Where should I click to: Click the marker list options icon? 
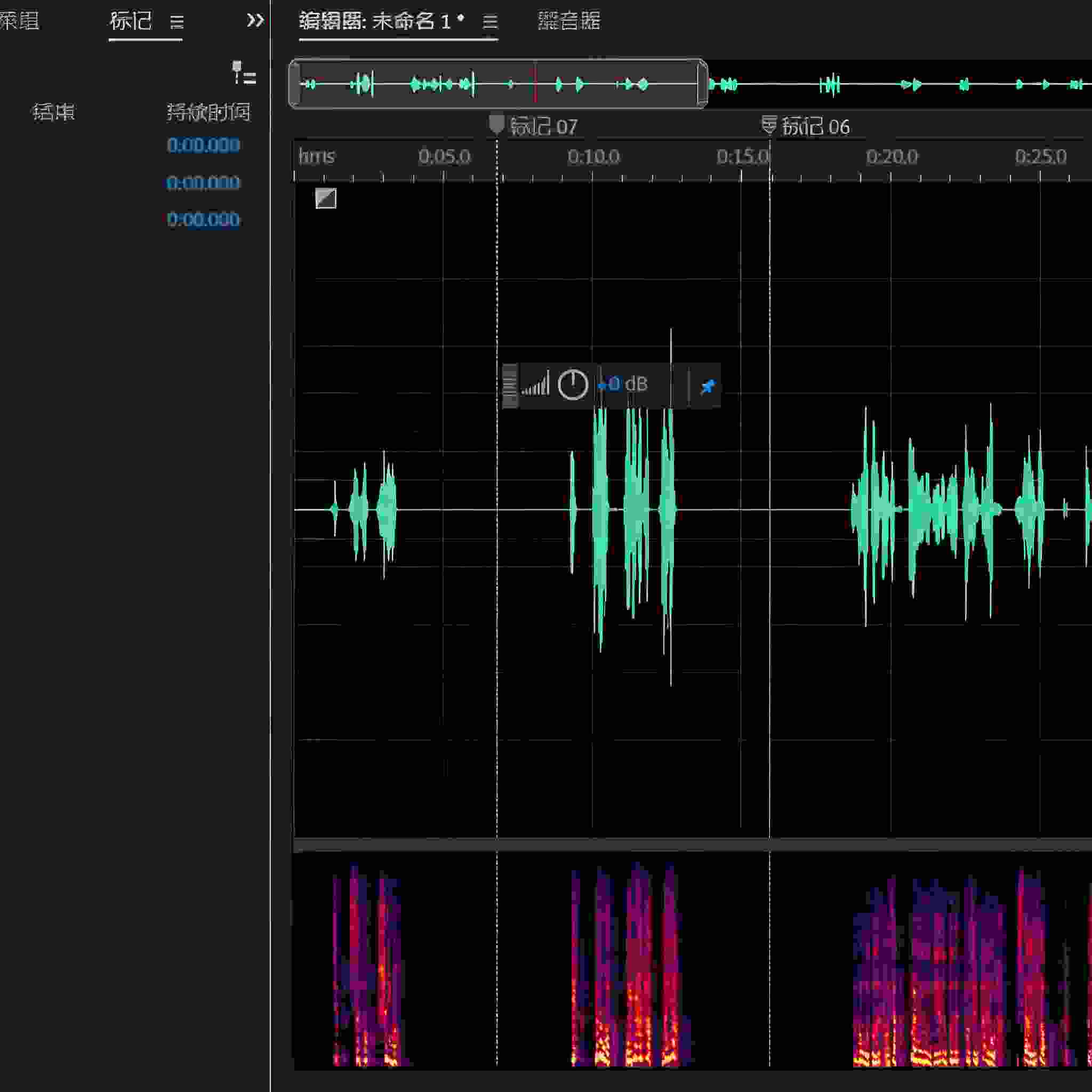click(x=244, y=74)
